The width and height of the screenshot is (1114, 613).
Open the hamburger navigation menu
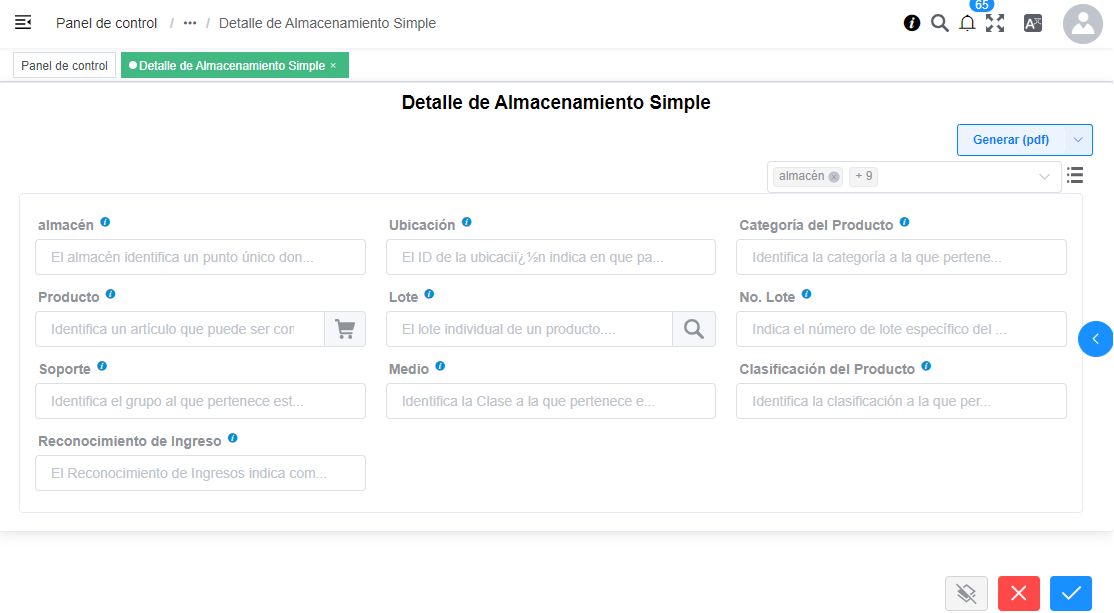pos(22,22)
